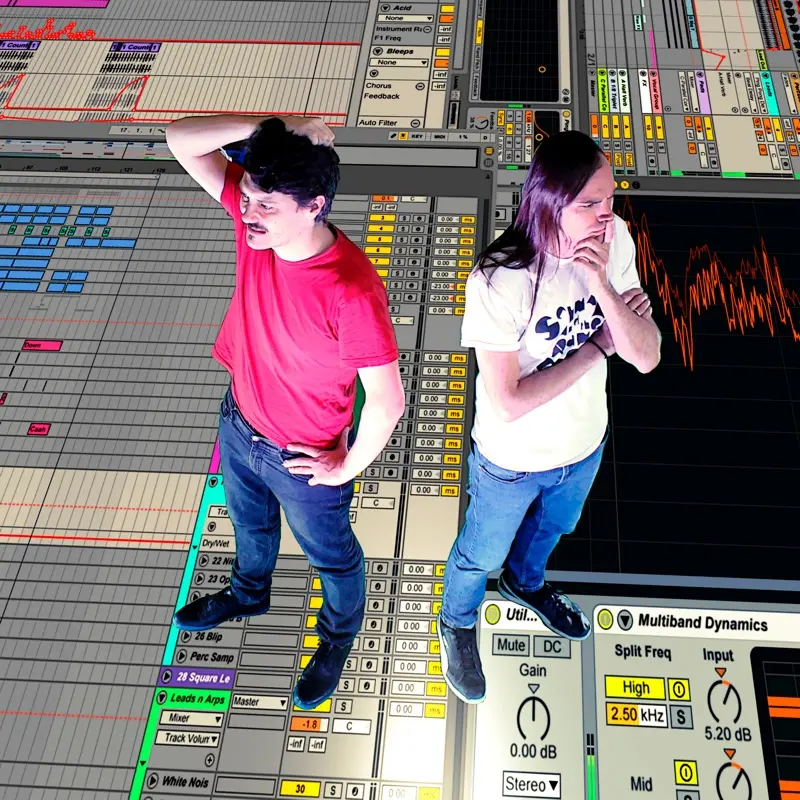Solo the High band with S button

(681, 716)
